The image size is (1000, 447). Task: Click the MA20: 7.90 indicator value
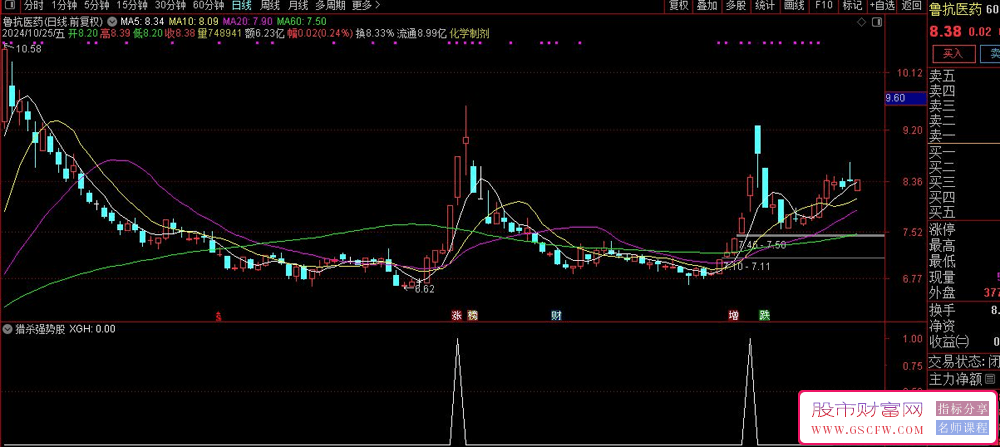249,21
